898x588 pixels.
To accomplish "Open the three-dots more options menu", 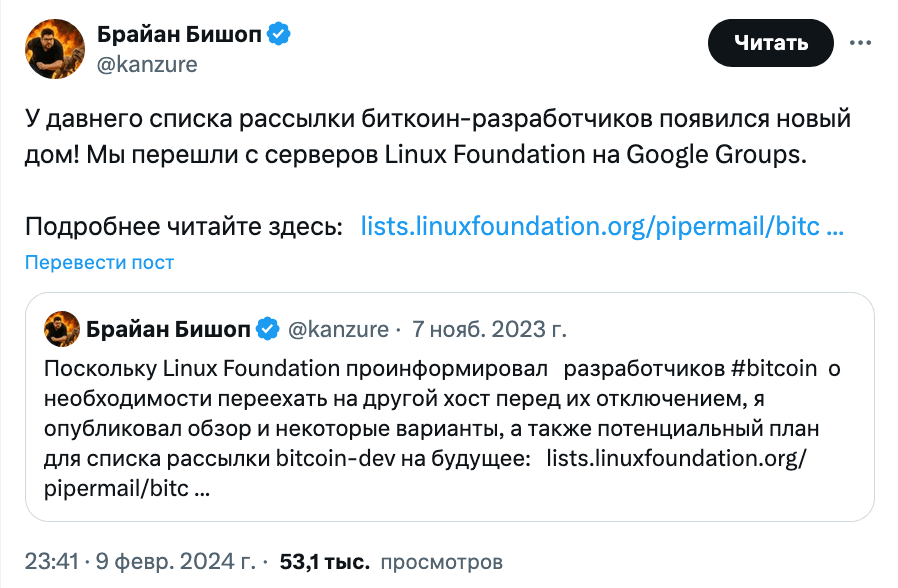I will click(x=860, y=43).
